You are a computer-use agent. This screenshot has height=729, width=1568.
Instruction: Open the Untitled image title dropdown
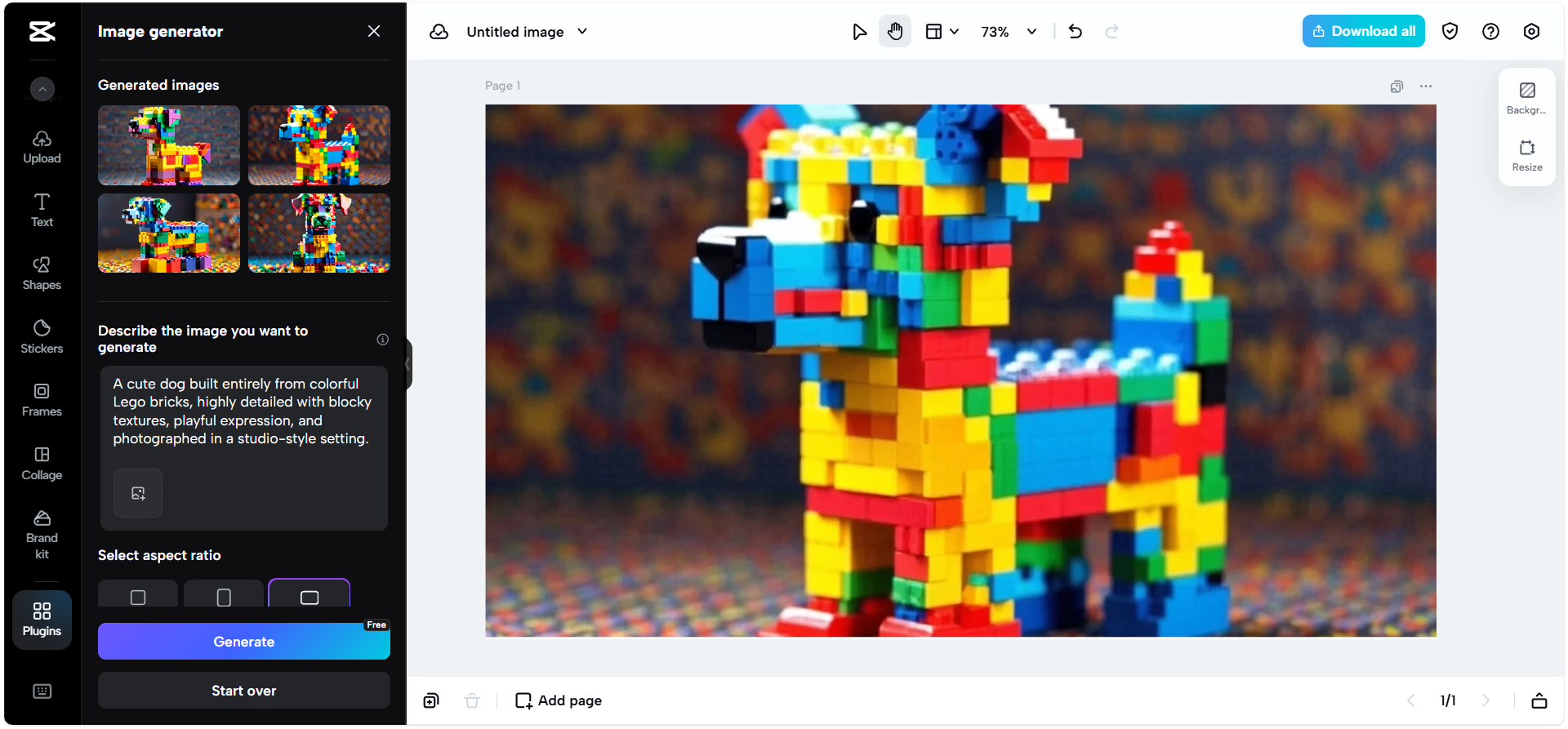pyautogui.click(x=527, y=32)
